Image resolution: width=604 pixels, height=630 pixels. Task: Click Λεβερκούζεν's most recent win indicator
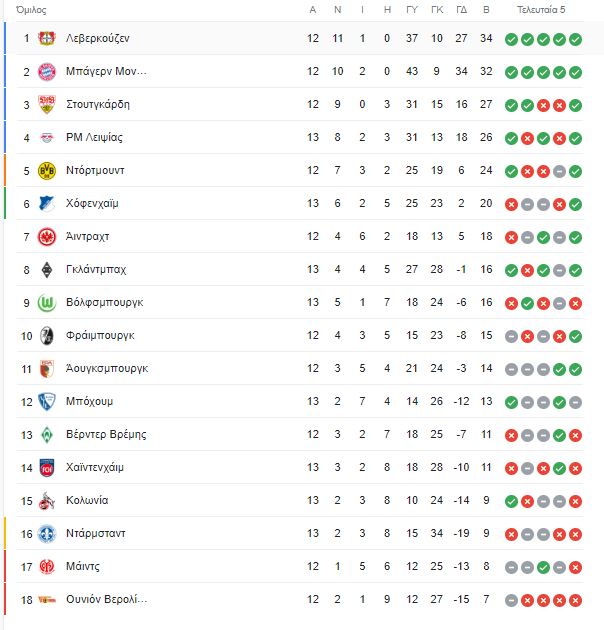tap(575, 39)
